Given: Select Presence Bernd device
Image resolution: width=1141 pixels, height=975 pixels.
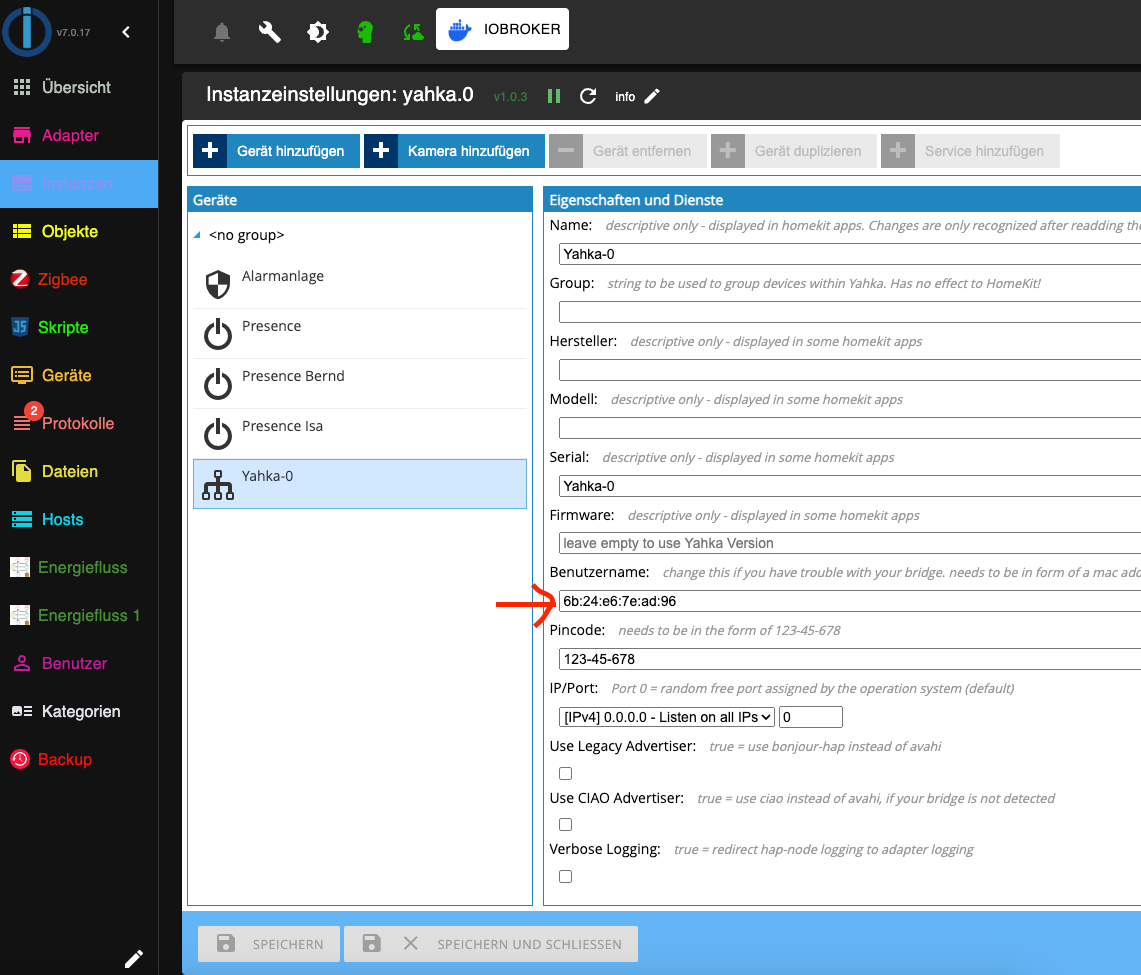Looking at the screenshot, I should tap(360, 384).
